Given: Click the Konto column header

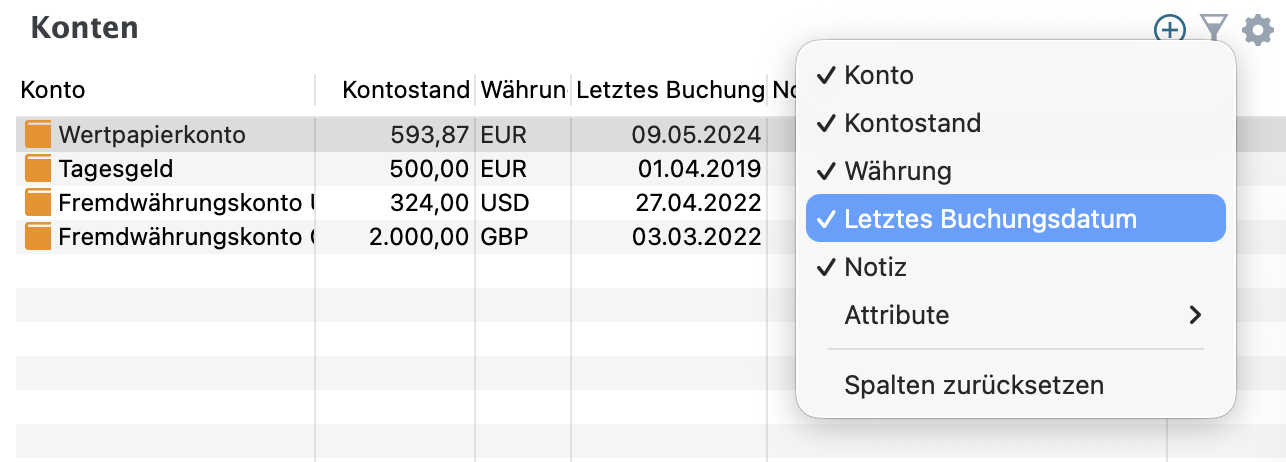Looking at the screenshot, I should 53,90.
